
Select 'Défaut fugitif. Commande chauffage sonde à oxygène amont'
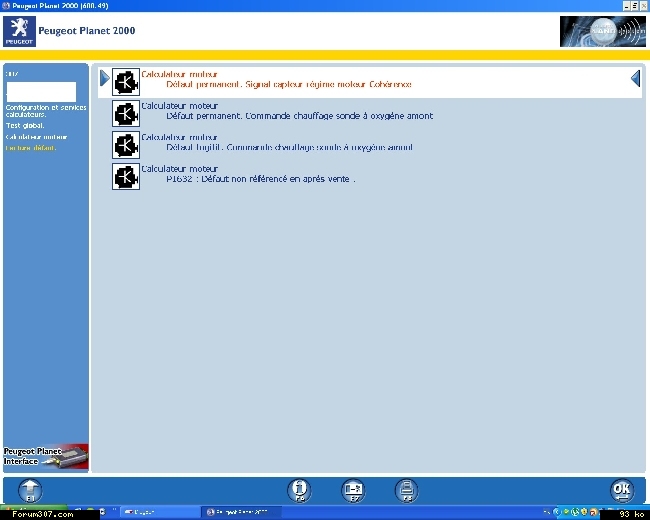289,147
